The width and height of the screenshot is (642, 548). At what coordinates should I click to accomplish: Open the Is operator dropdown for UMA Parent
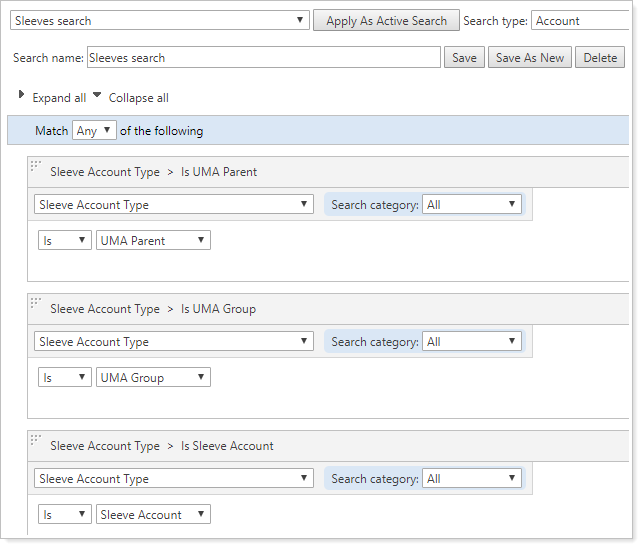(x=64, y=241)
